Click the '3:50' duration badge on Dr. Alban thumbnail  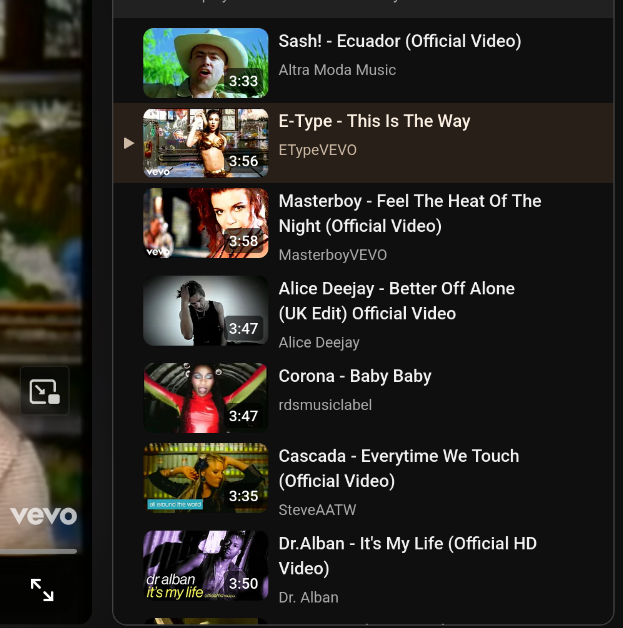243,583
